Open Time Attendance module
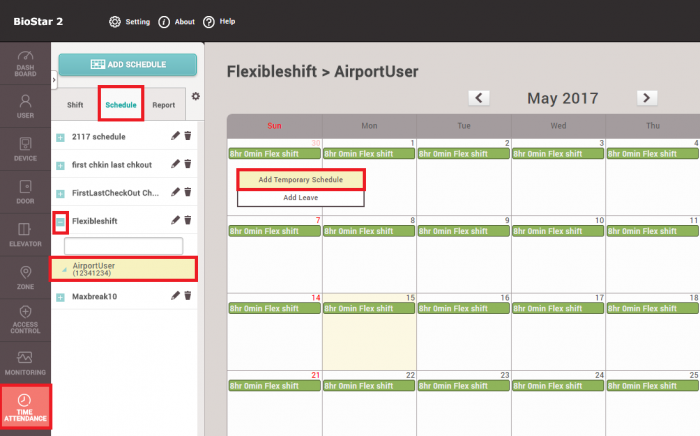The image size is (700, 436). tap(25, 407)
